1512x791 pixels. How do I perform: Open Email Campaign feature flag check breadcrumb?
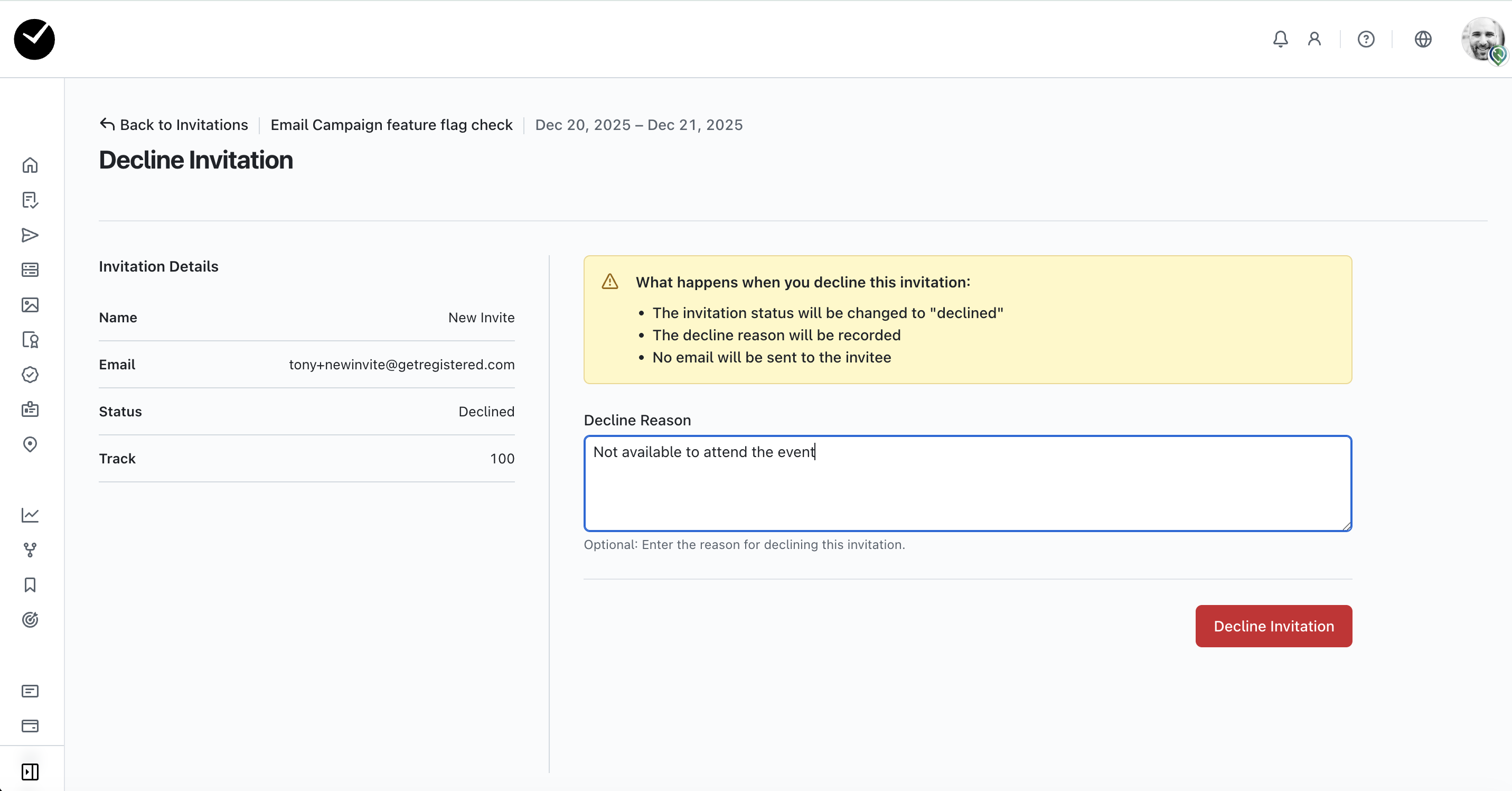tap(391, 125)
